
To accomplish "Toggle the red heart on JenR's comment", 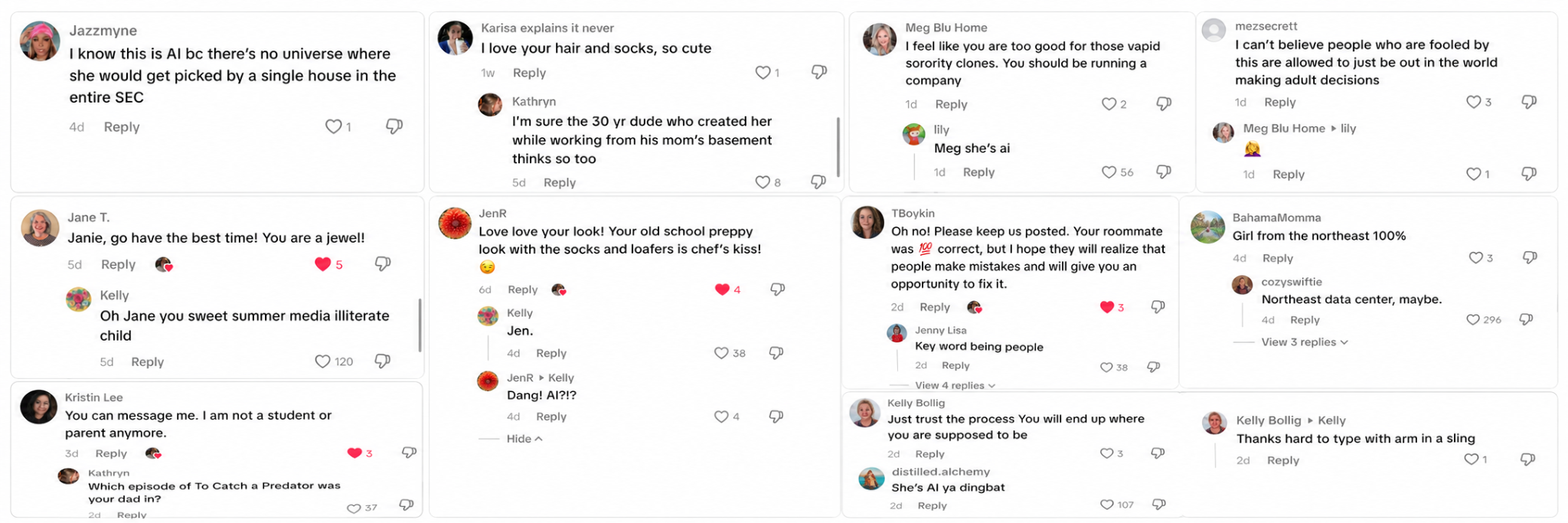I will point(722,289).
